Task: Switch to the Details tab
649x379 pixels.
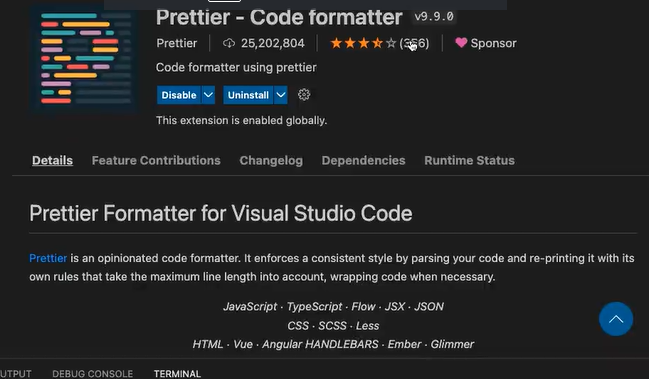Action: coord(53,161)
